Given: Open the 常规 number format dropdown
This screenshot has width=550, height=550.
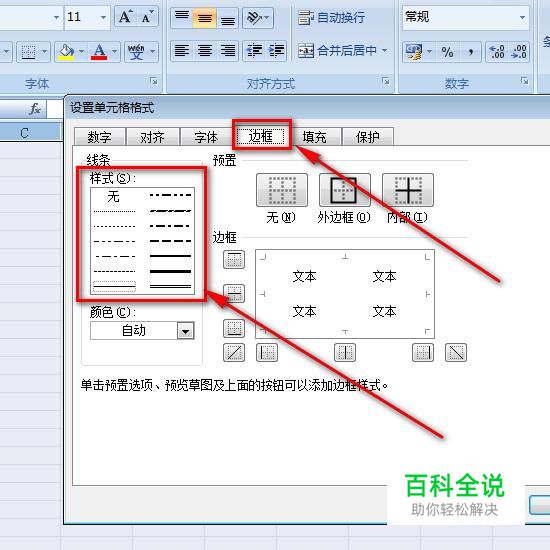Looking at the screenshot, I should click(x=522, y=17).
